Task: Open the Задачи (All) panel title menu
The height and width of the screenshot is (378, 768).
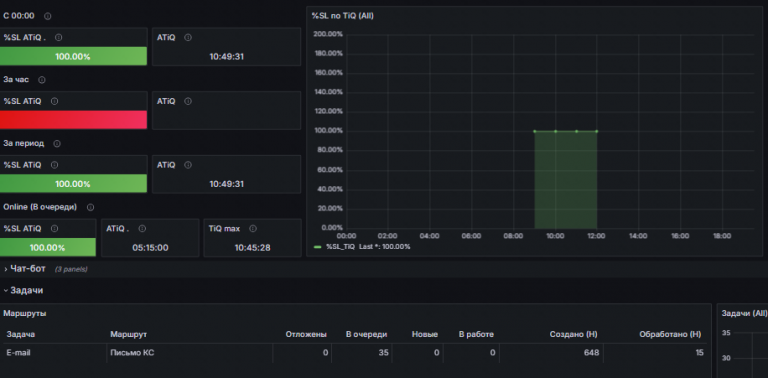Action: pyautogui.click(x=744, y=313)
